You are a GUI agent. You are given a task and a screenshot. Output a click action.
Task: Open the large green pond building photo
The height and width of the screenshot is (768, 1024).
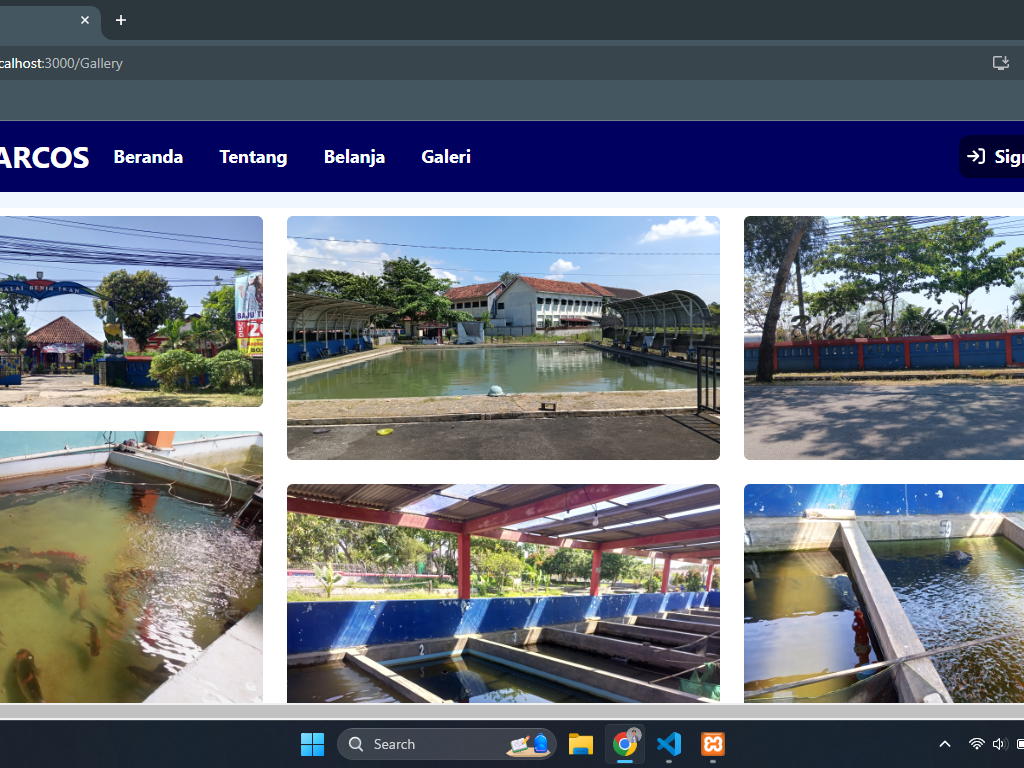pyautogui.click(x=503, y=338)
